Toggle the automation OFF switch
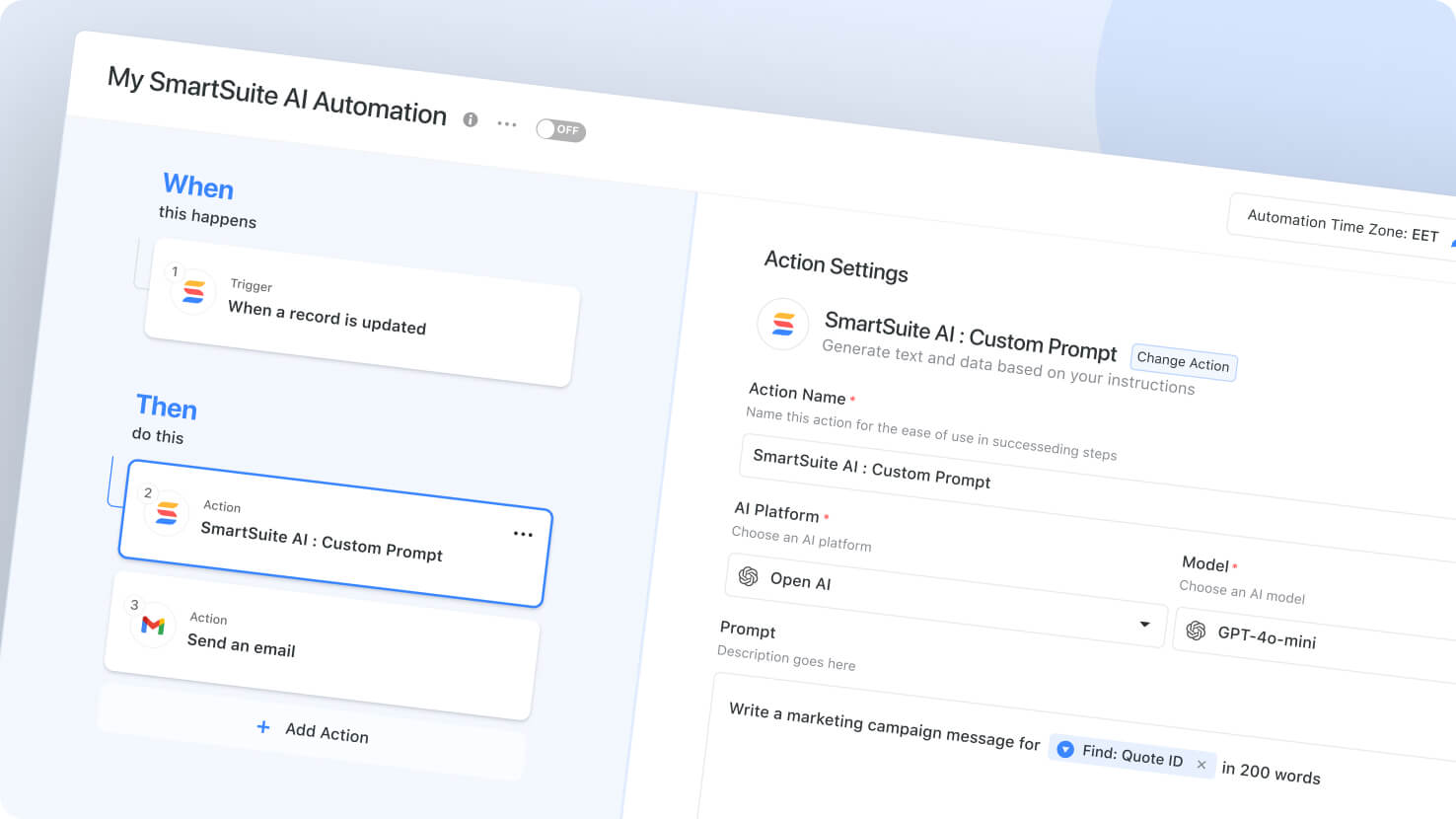This screenshot has width=1456, height=819. tap(560, 130)
